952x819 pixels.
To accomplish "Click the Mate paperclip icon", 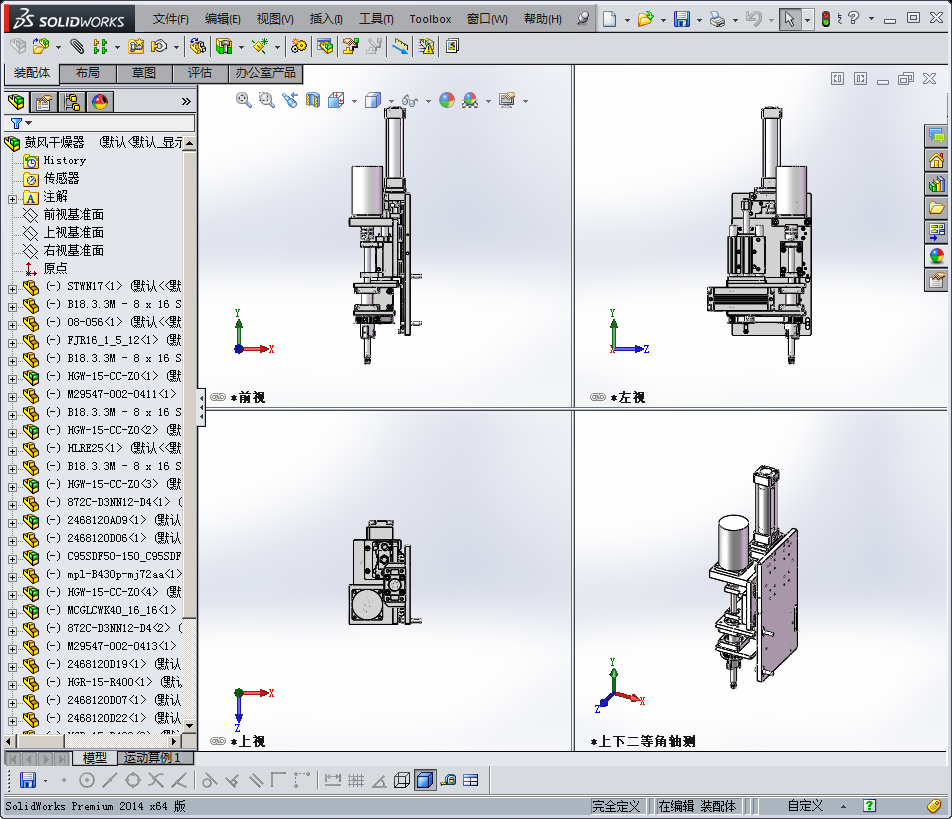I will tap(77, 46).
